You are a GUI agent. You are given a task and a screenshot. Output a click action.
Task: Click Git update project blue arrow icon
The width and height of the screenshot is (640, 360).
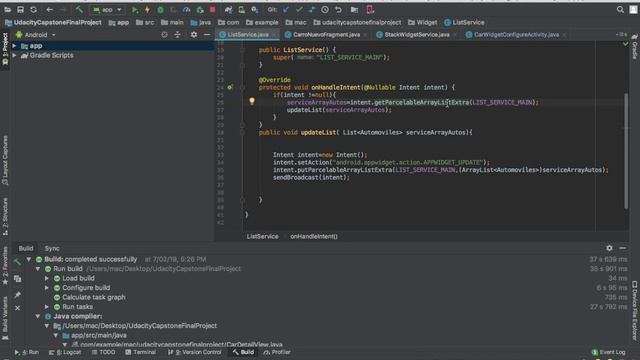286,10
